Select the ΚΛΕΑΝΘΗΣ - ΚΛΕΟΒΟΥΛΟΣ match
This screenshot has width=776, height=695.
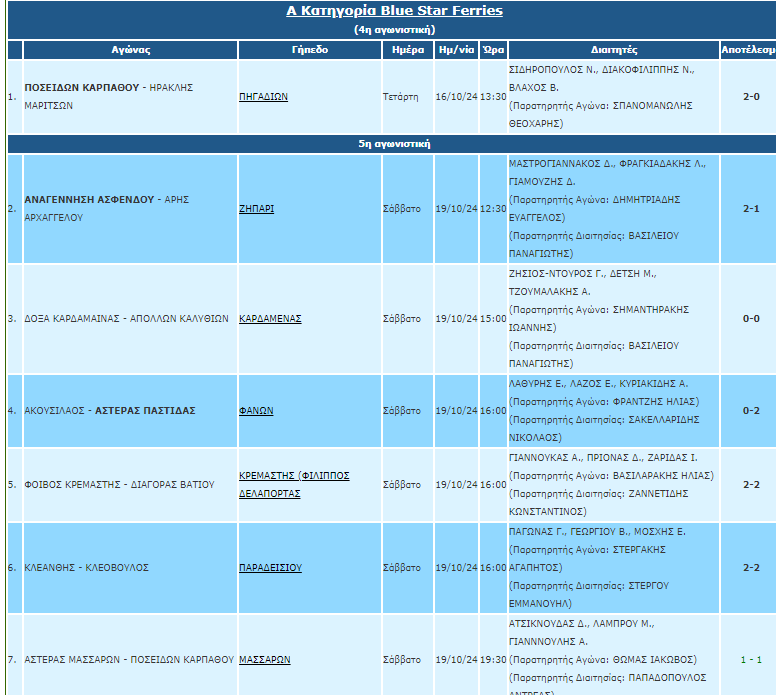86,567
